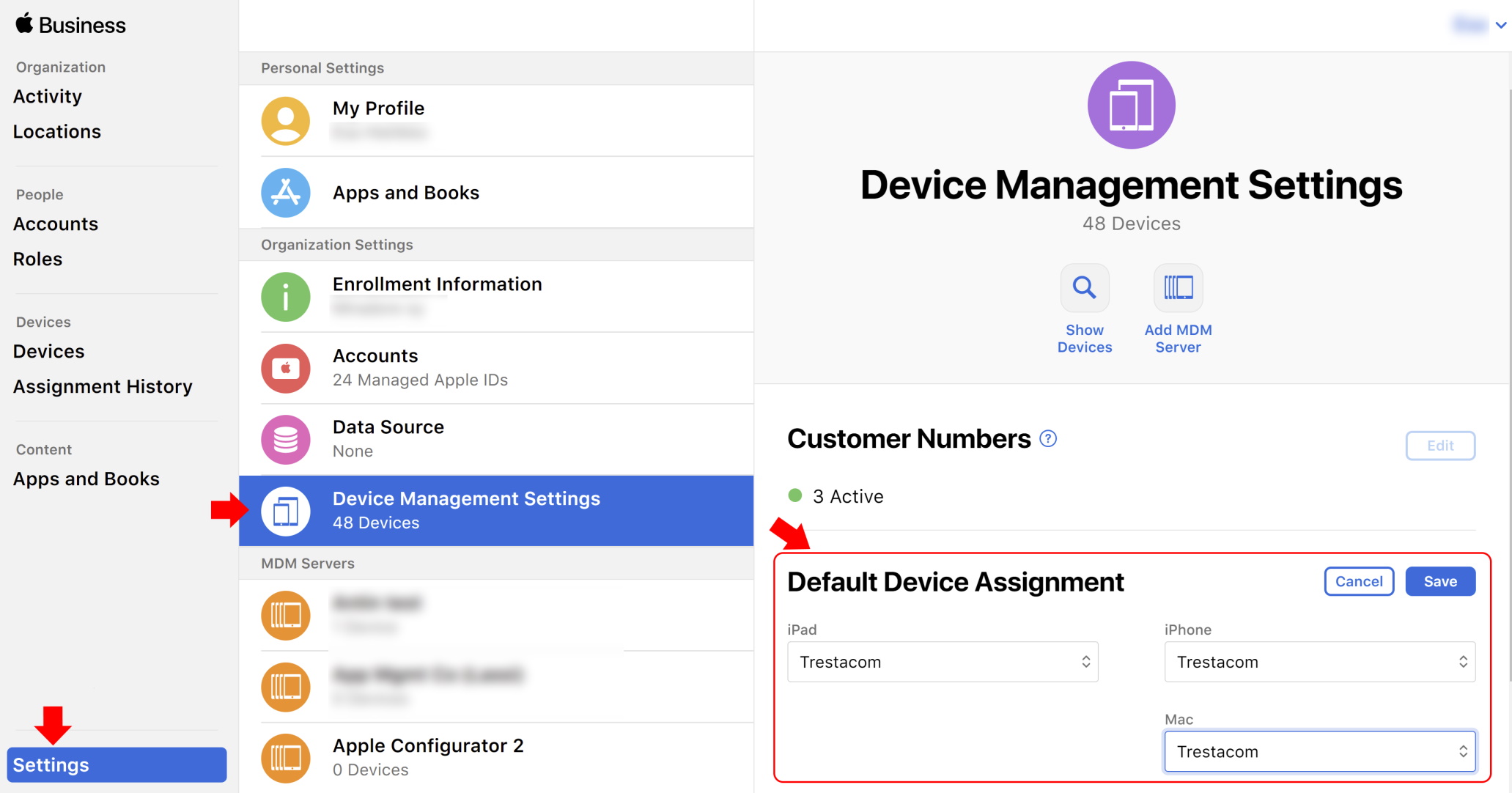Click Edit for Customer Numbers

[x=1440, y=446]
